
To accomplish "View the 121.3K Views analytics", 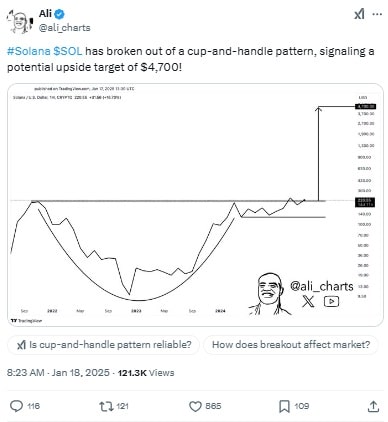I will 146,373.
